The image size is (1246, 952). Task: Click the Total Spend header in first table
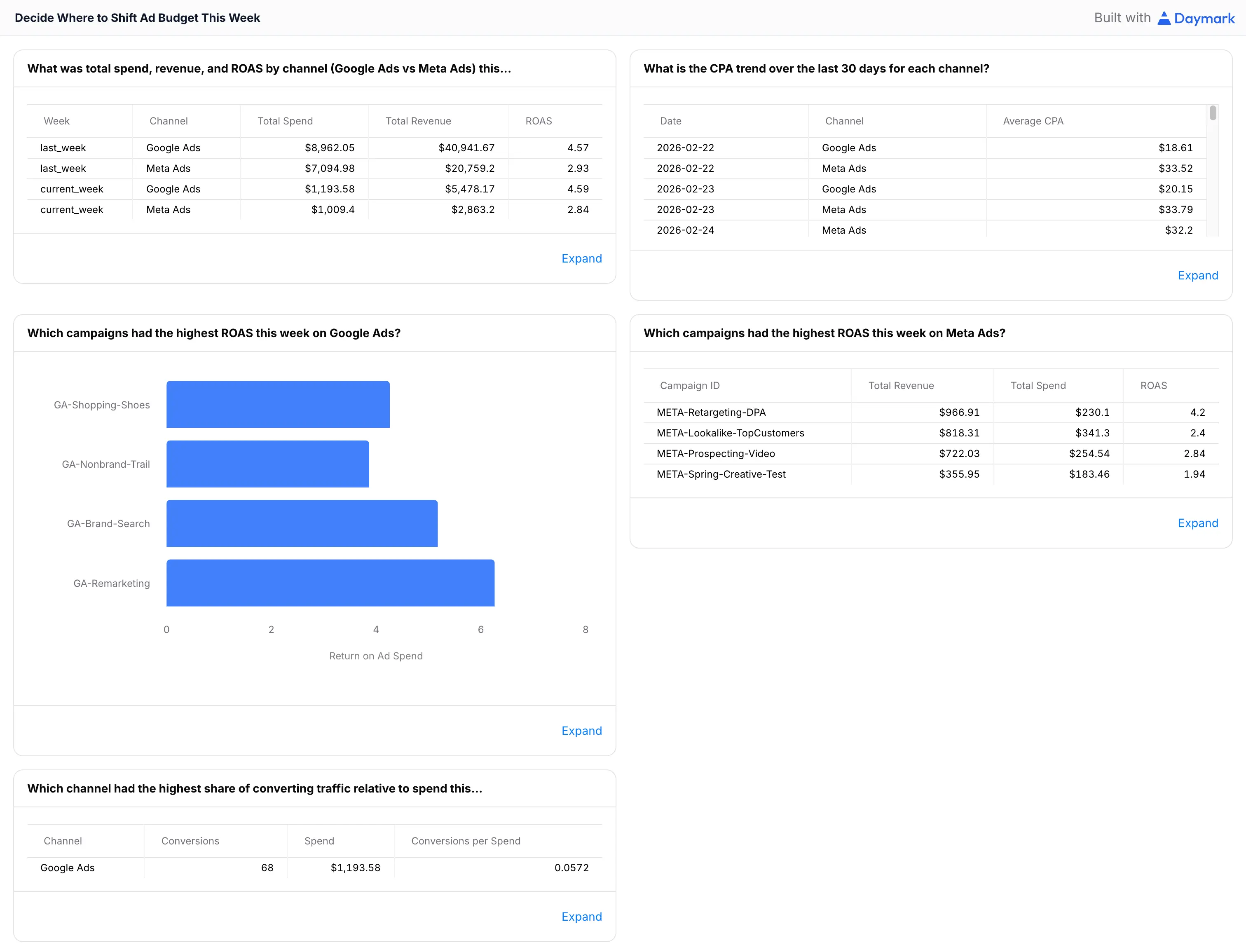[285, 121]
